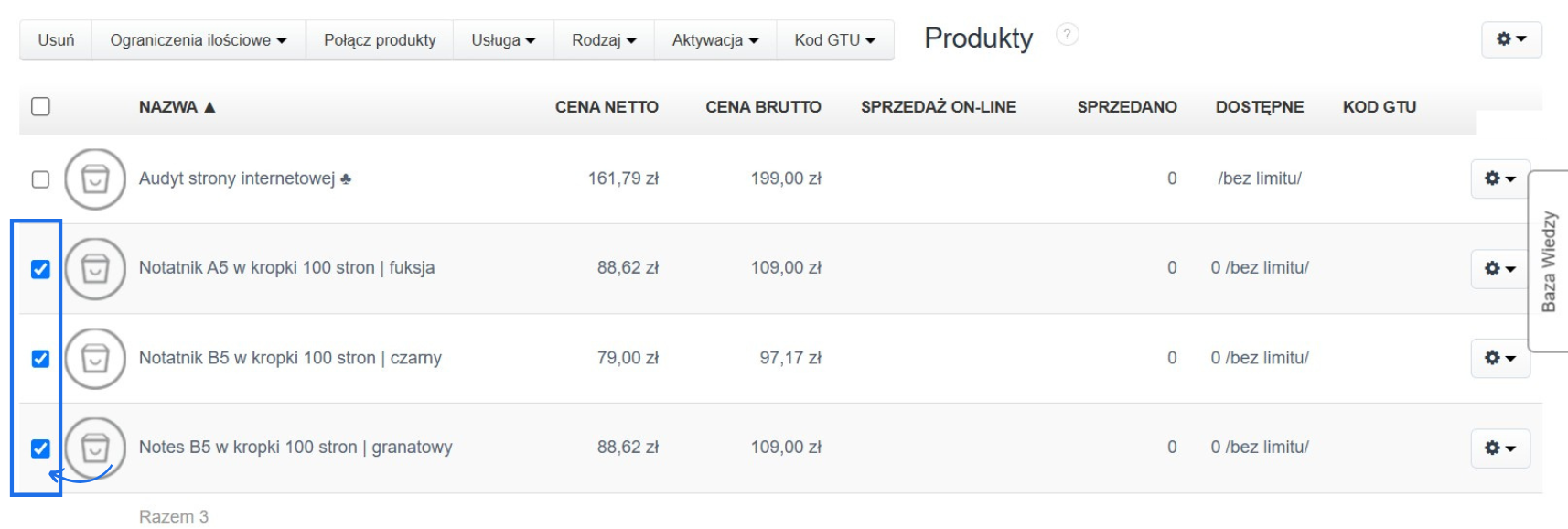Screen dimensions: 1568x529
Task: Open the gear actions menu for Audyt strony internetowej
Action: (x=1499, y=178)
